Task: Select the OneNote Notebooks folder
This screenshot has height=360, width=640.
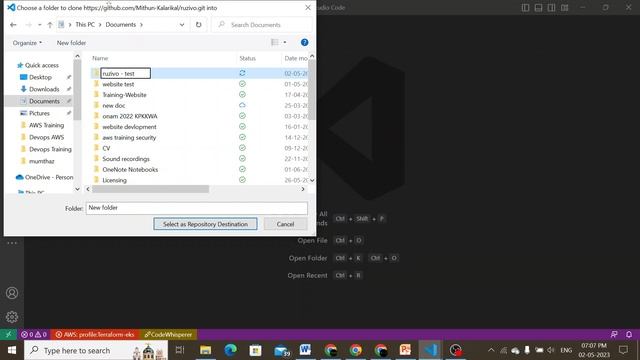Action: click(x=130, y=169)
